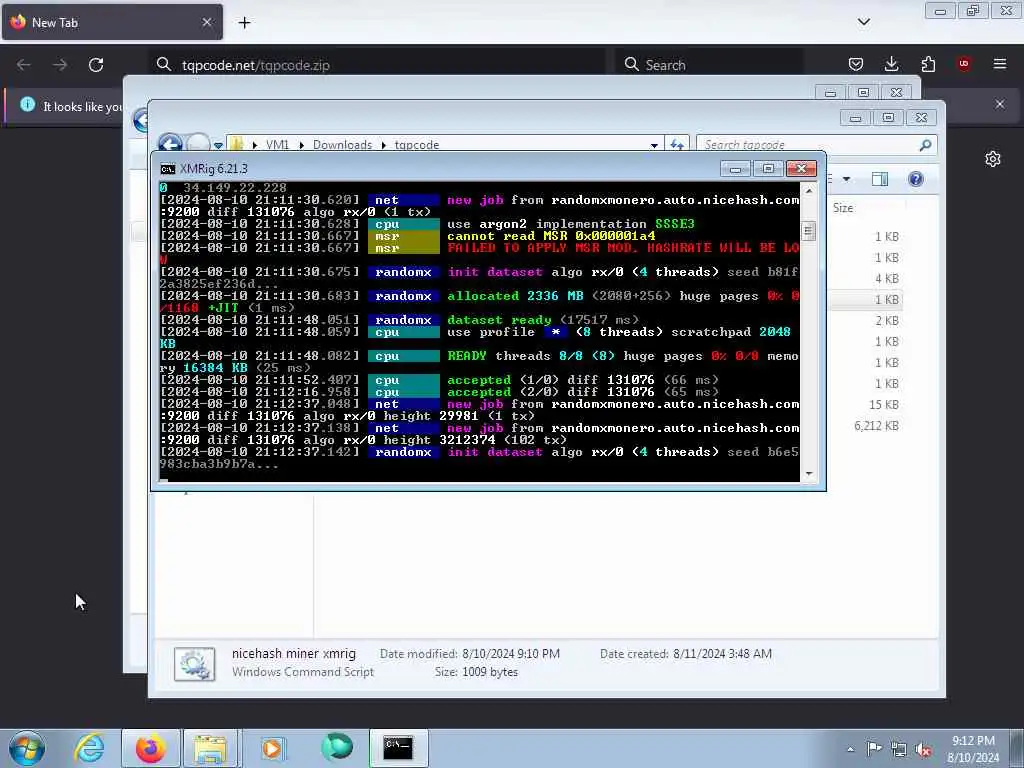
Task: Open Pocket save icon in Firefox
Action: point(856,64)
